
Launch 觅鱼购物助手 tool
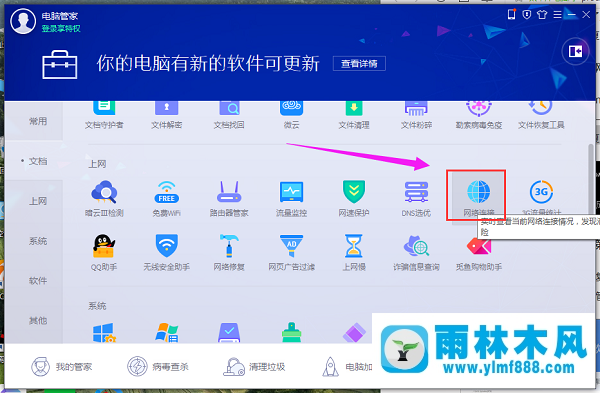[479, 253]
